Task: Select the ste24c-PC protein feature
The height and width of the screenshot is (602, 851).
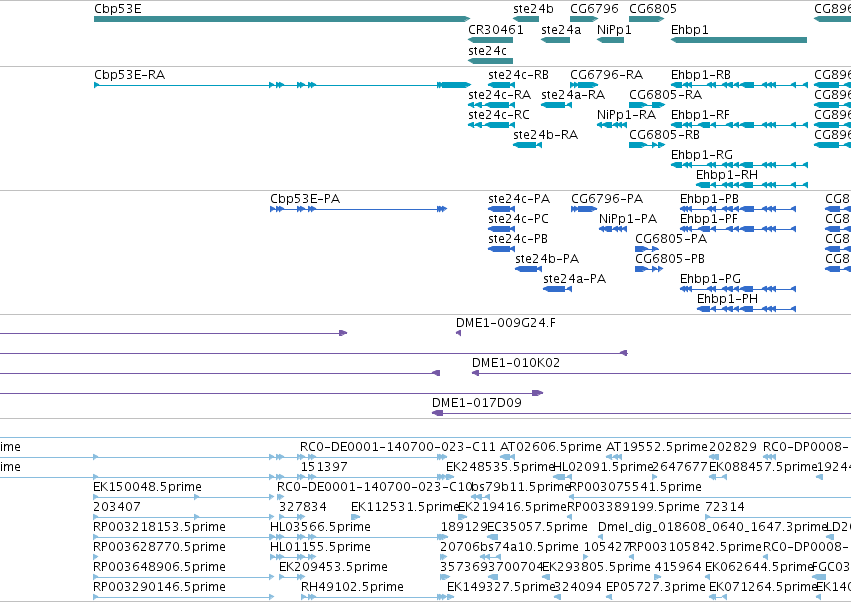Action: point(501,229)
